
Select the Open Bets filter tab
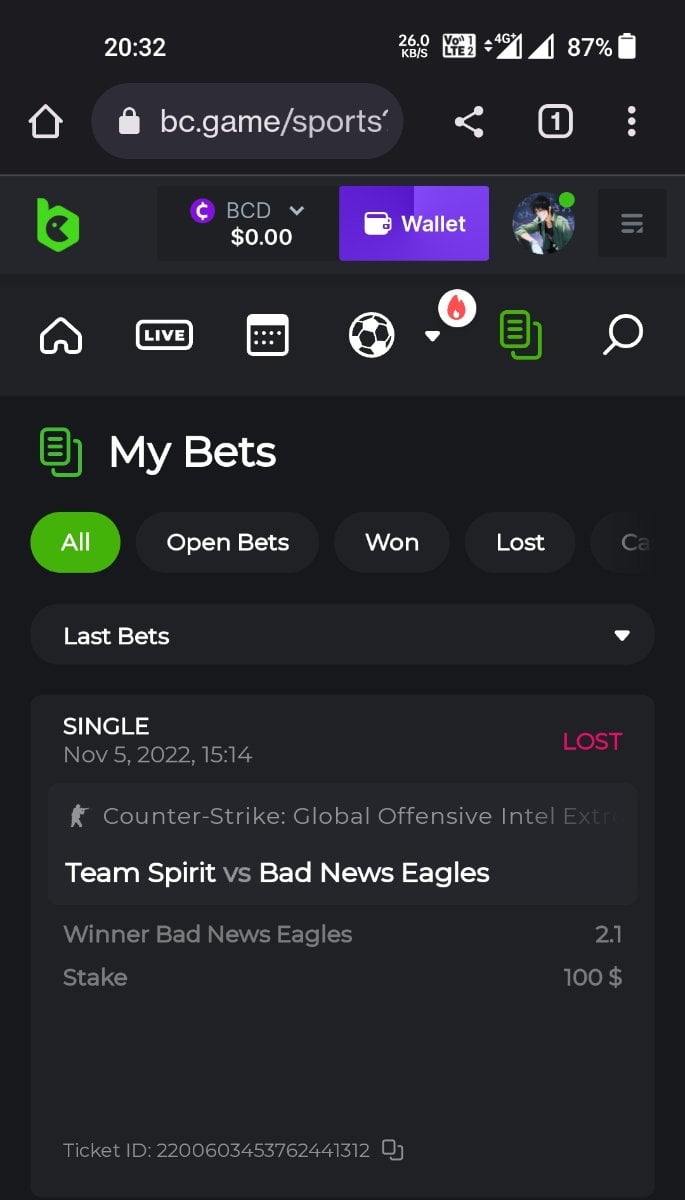coord(227,542)
